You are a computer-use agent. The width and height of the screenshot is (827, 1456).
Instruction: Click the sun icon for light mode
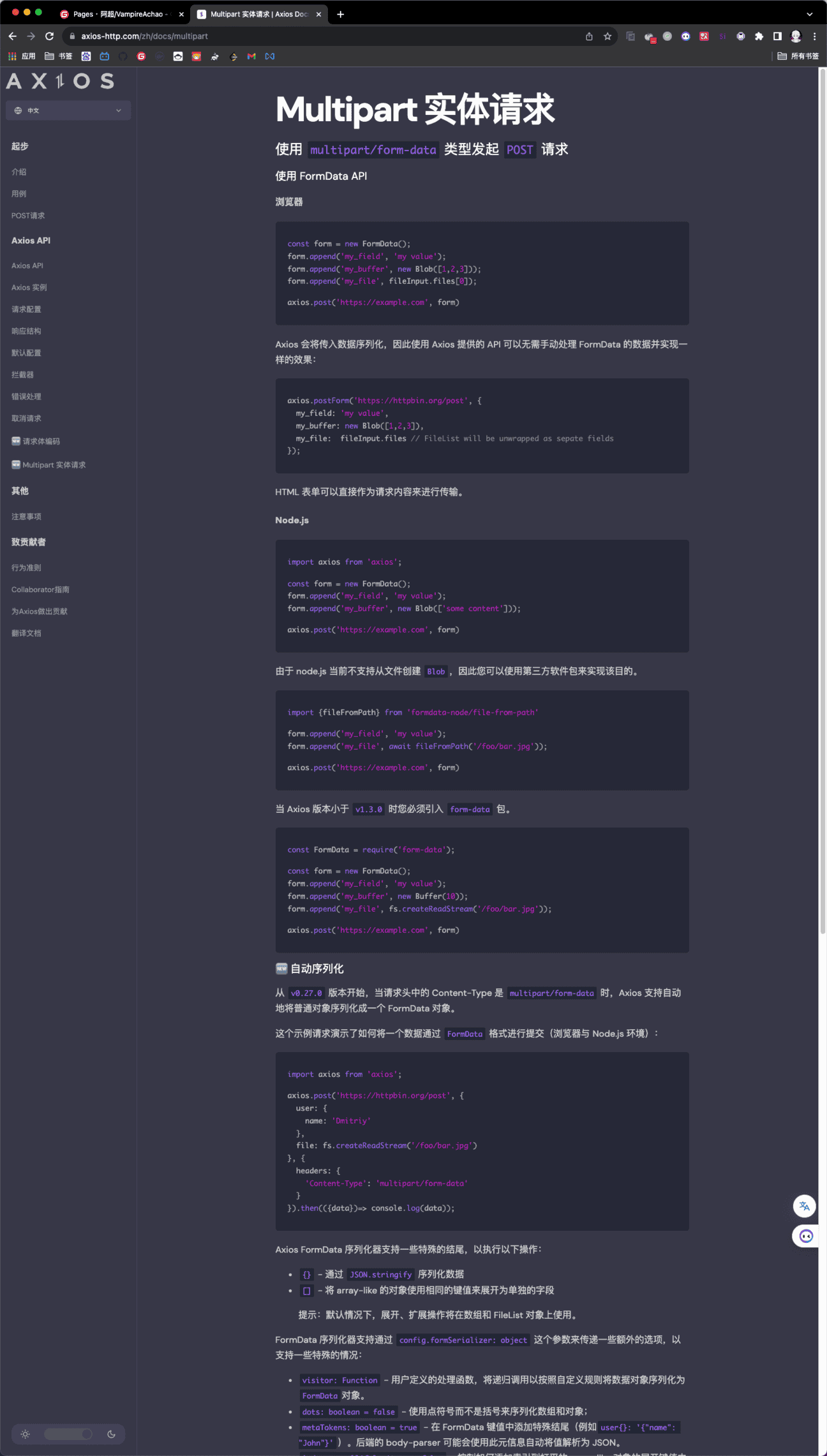pos(26,1434)
